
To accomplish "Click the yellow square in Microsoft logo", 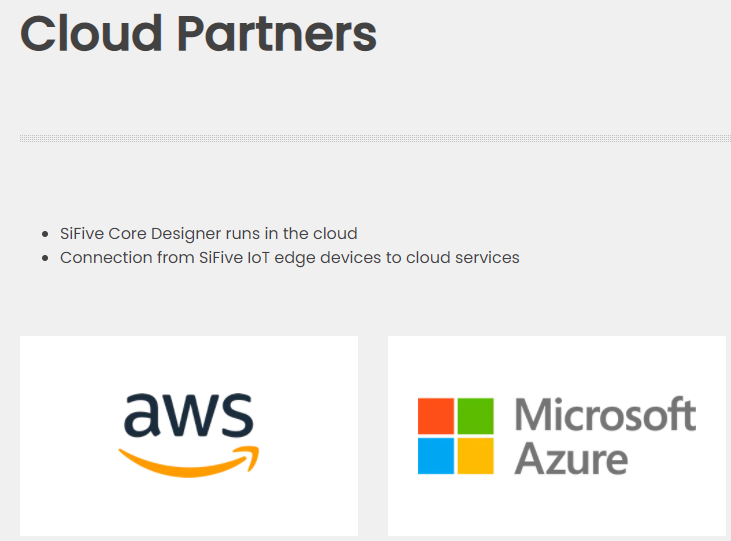I will [x=476, y=456].
